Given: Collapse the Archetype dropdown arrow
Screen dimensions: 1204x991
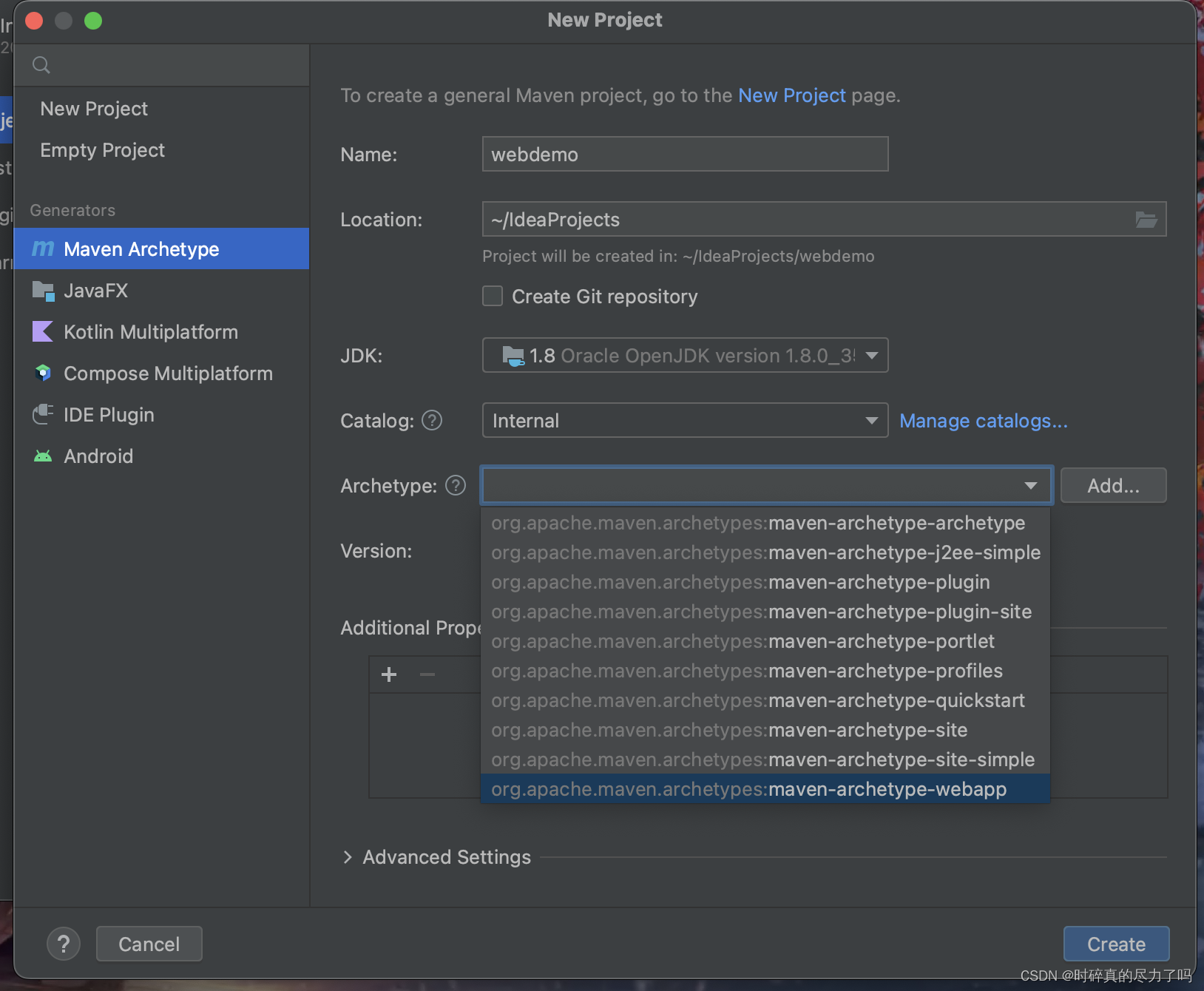Looking at the screenshot, I should point(1030,485).
